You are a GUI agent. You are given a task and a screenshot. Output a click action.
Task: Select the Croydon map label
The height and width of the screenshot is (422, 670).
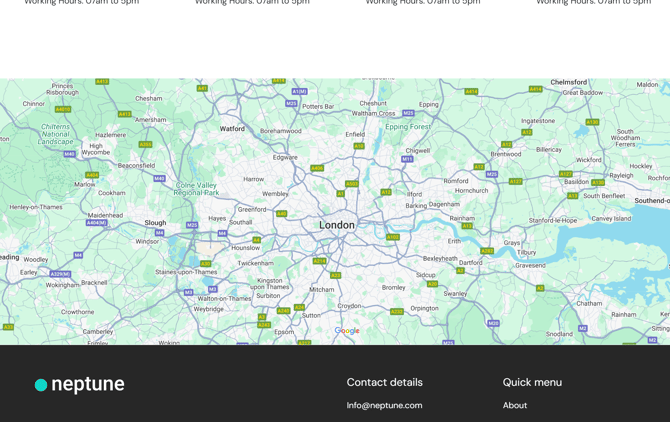coord(349,306)
